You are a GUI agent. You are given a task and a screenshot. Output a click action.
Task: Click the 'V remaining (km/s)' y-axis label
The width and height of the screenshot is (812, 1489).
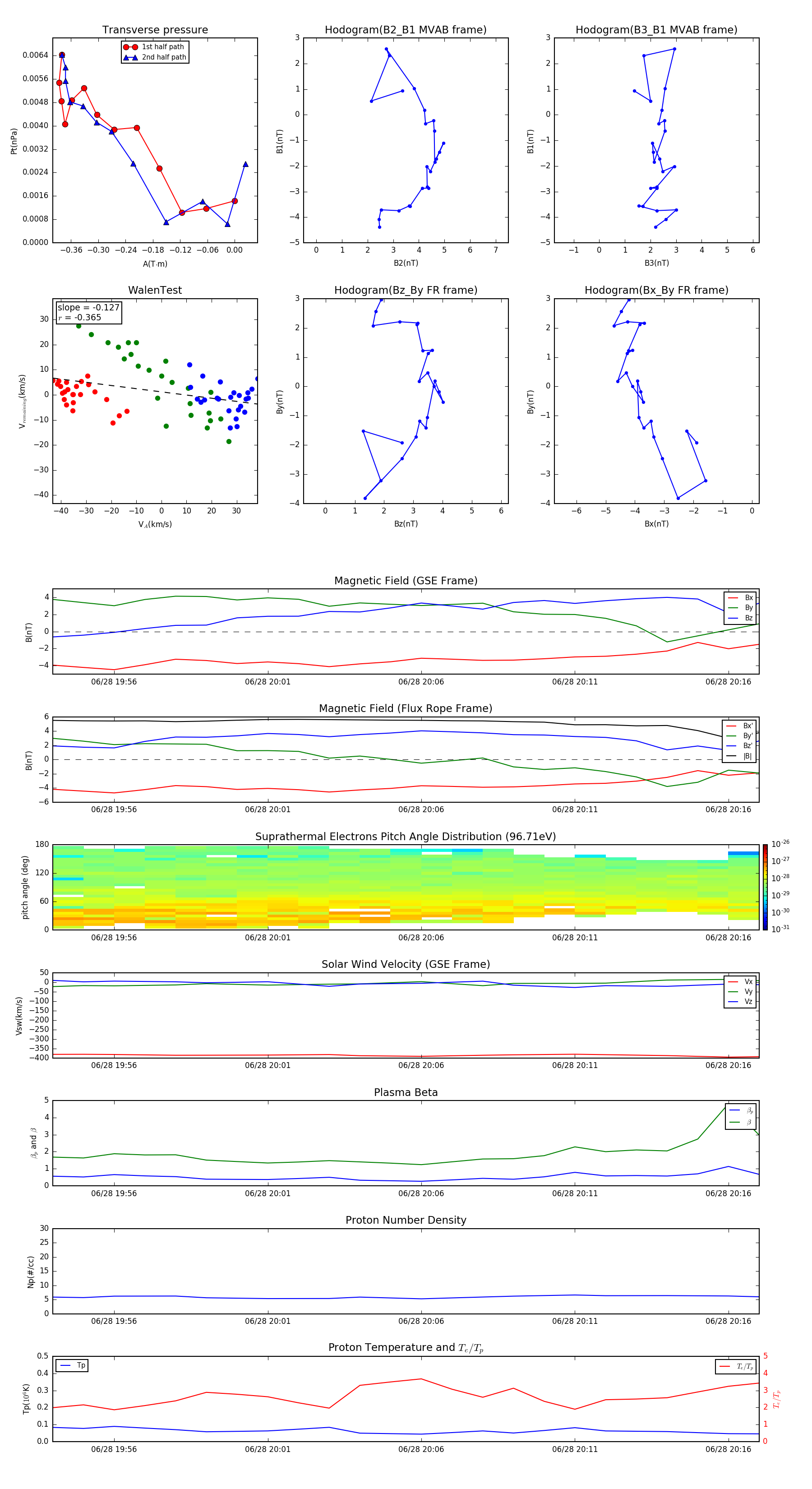click(x=22, y=401)
